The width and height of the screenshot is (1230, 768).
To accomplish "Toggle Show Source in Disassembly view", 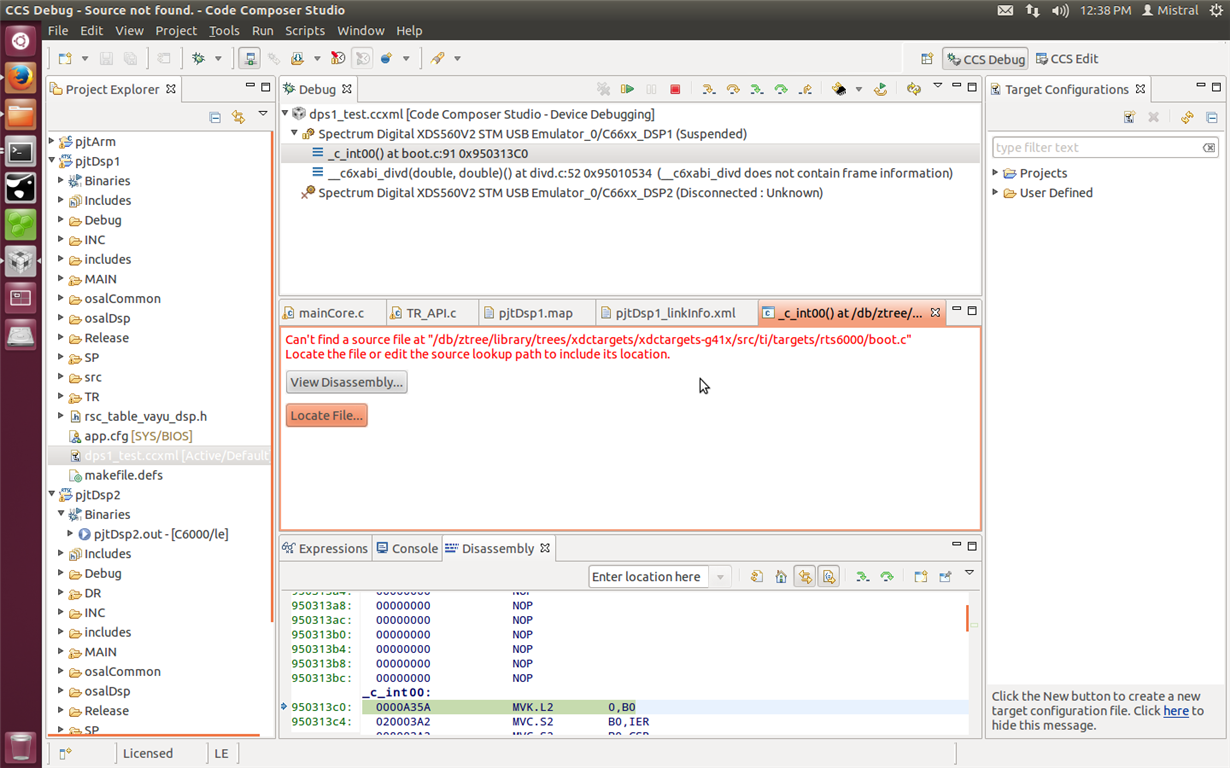I will 829,577.
